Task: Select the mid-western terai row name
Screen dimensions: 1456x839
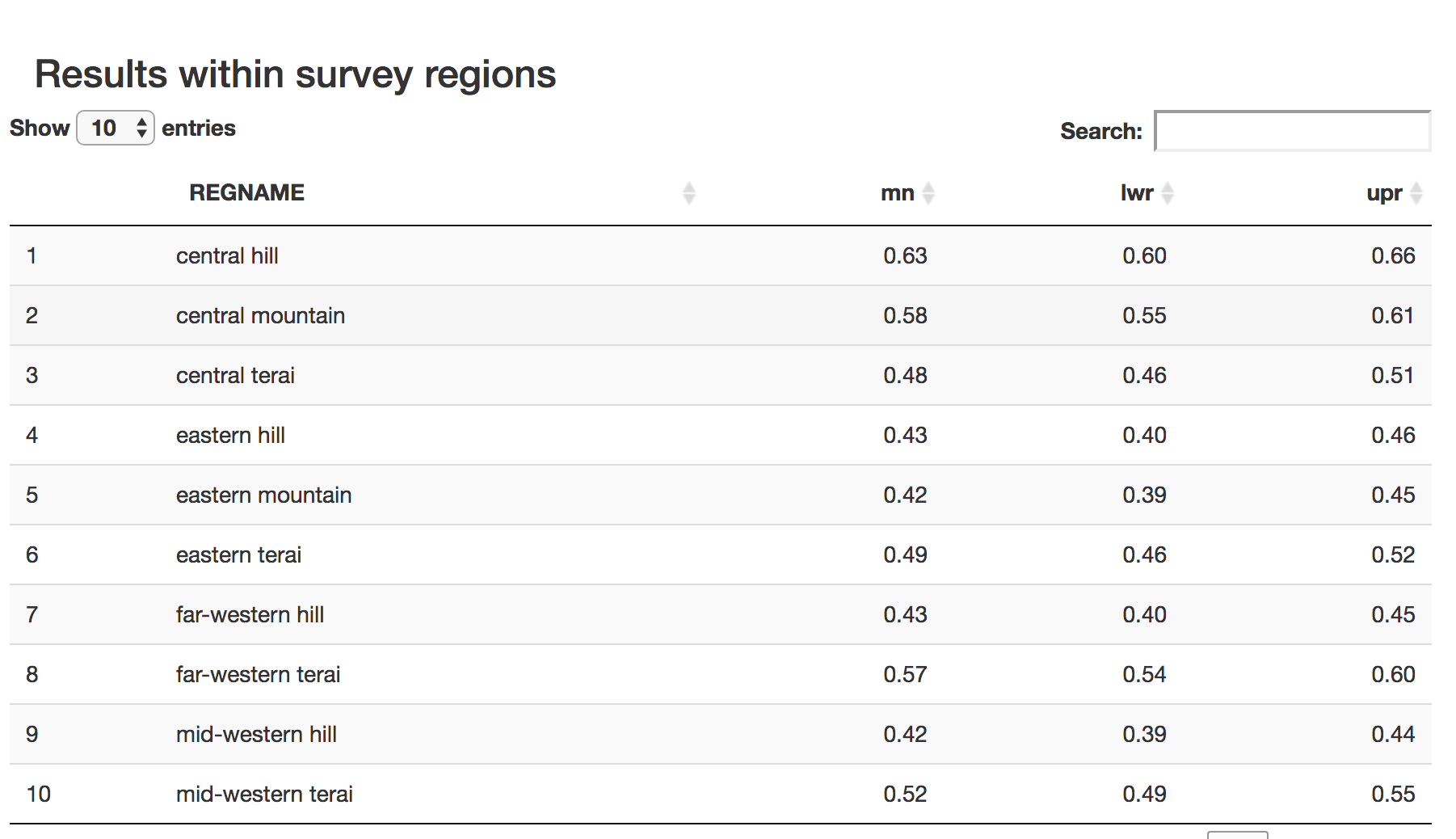Action: pos(264,795)
